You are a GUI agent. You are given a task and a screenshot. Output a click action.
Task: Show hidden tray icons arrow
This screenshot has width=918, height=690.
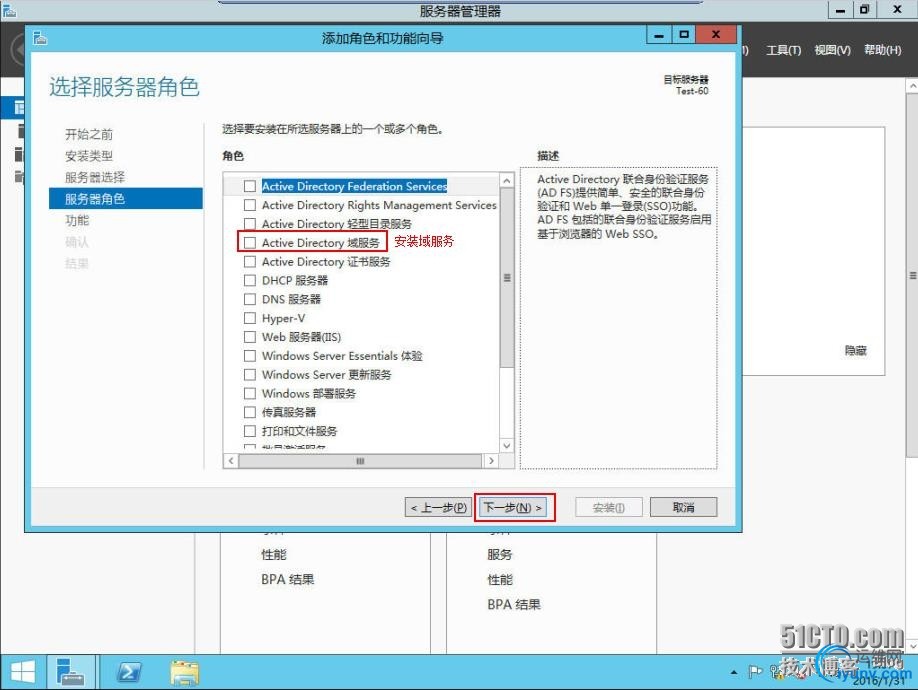tap(734, 672)
